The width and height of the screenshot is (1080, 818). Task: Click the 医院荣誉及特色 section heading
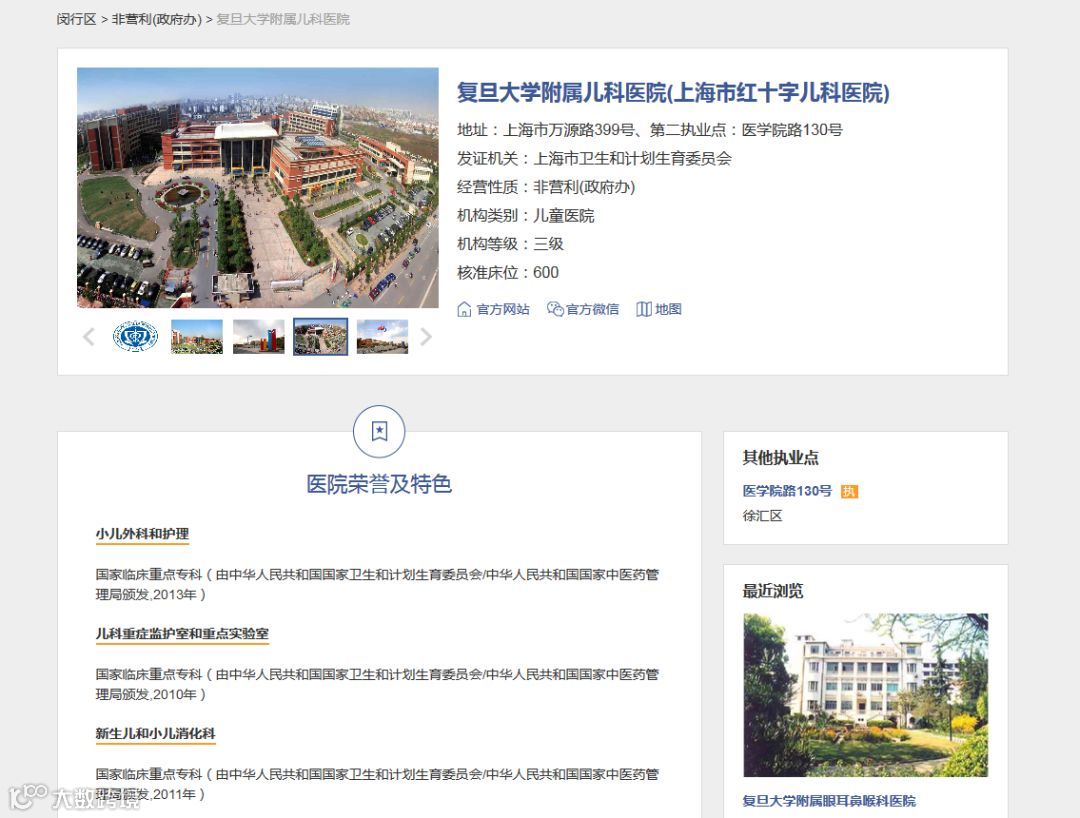(x=379, y=484)
